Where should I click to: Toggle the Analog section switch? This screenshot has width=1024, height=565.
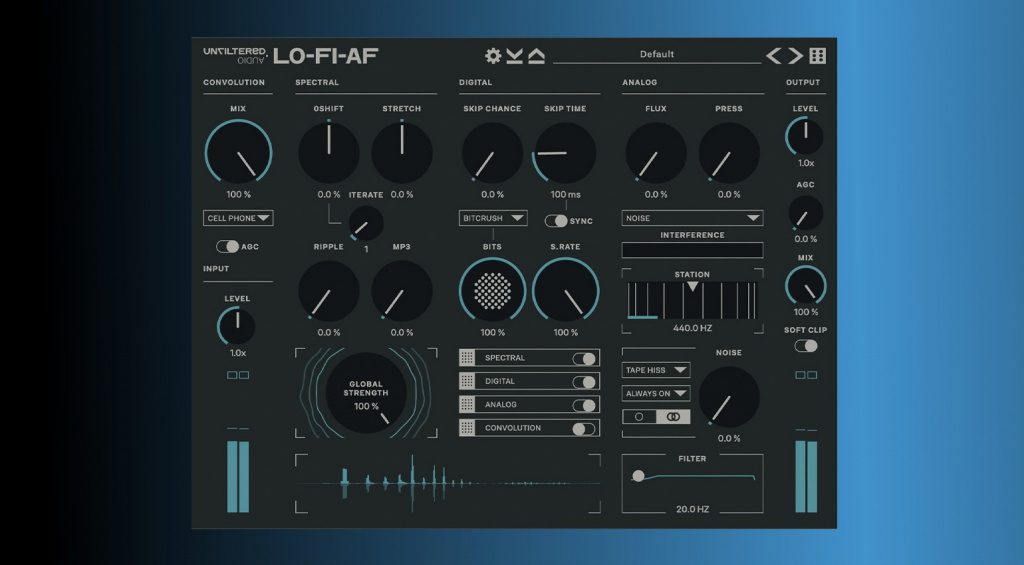[584, 405]
